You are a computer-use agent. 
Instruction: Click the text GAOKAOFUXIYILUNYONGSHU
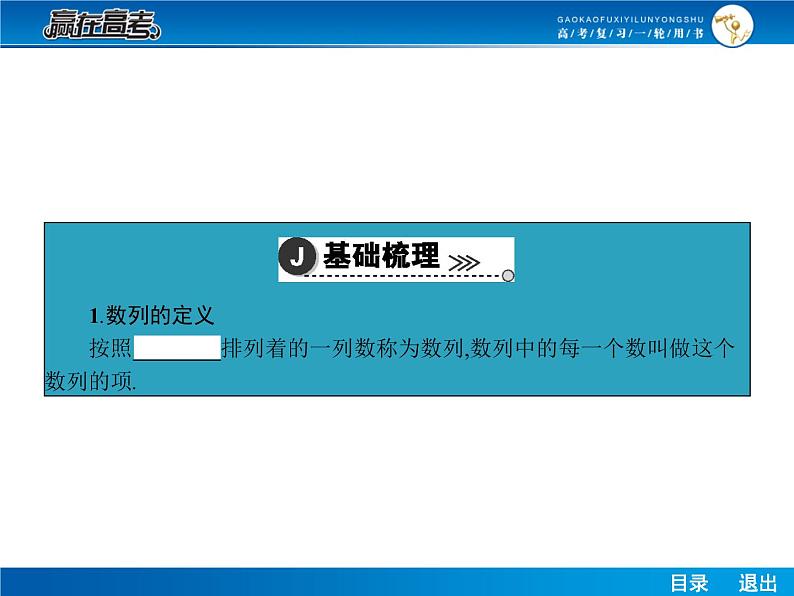(630, 20)
